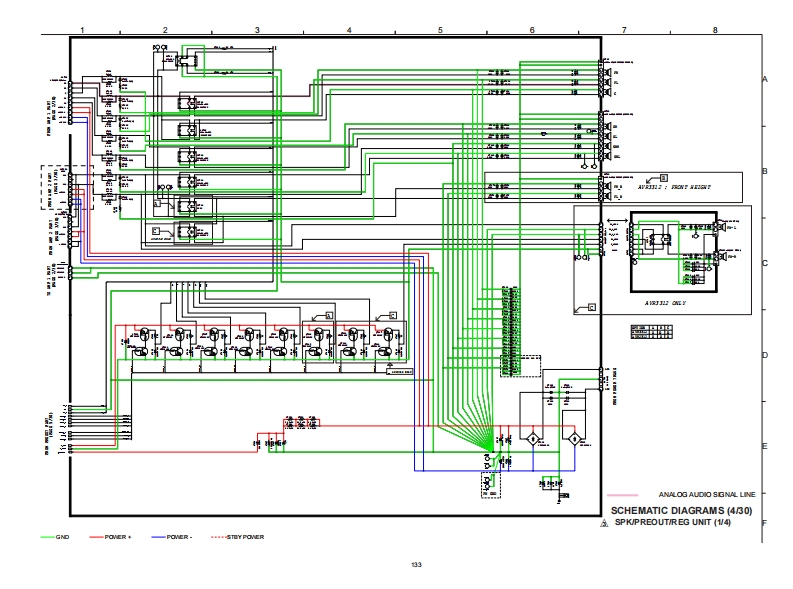Click the GND green legend line
This screenshot has width=793, height=589.
point(47,537)
